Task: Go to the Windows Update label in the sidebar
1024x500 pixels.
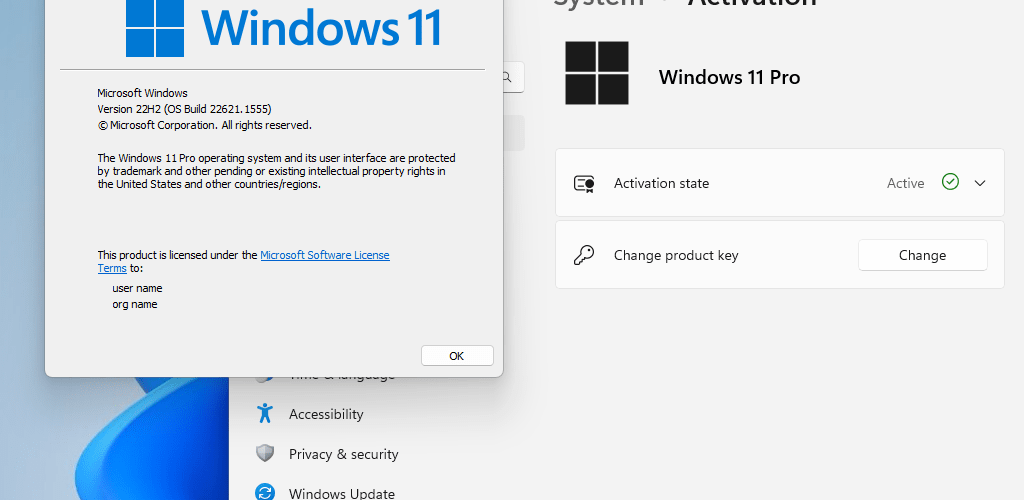Action: pos(342,493)
